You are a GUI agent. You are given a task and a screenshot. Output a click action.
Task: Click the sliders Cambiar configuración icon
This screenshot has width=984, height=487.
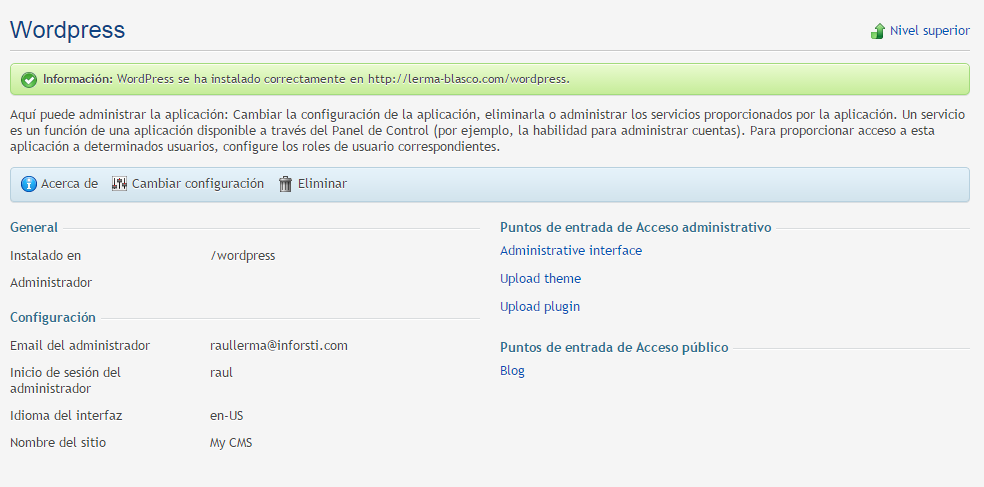click(119, 184)
